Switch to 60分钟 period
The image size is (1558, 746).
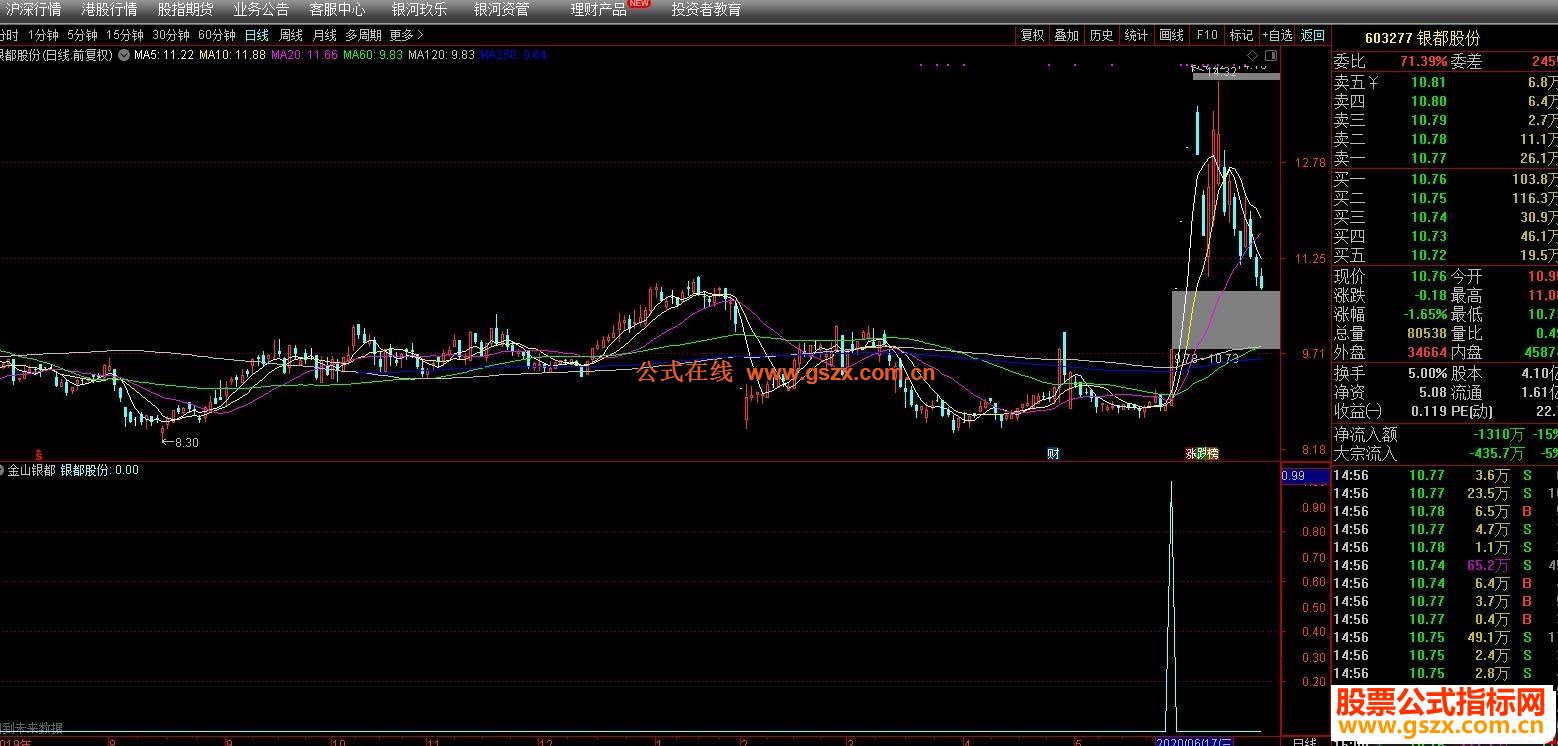[217, 35]
